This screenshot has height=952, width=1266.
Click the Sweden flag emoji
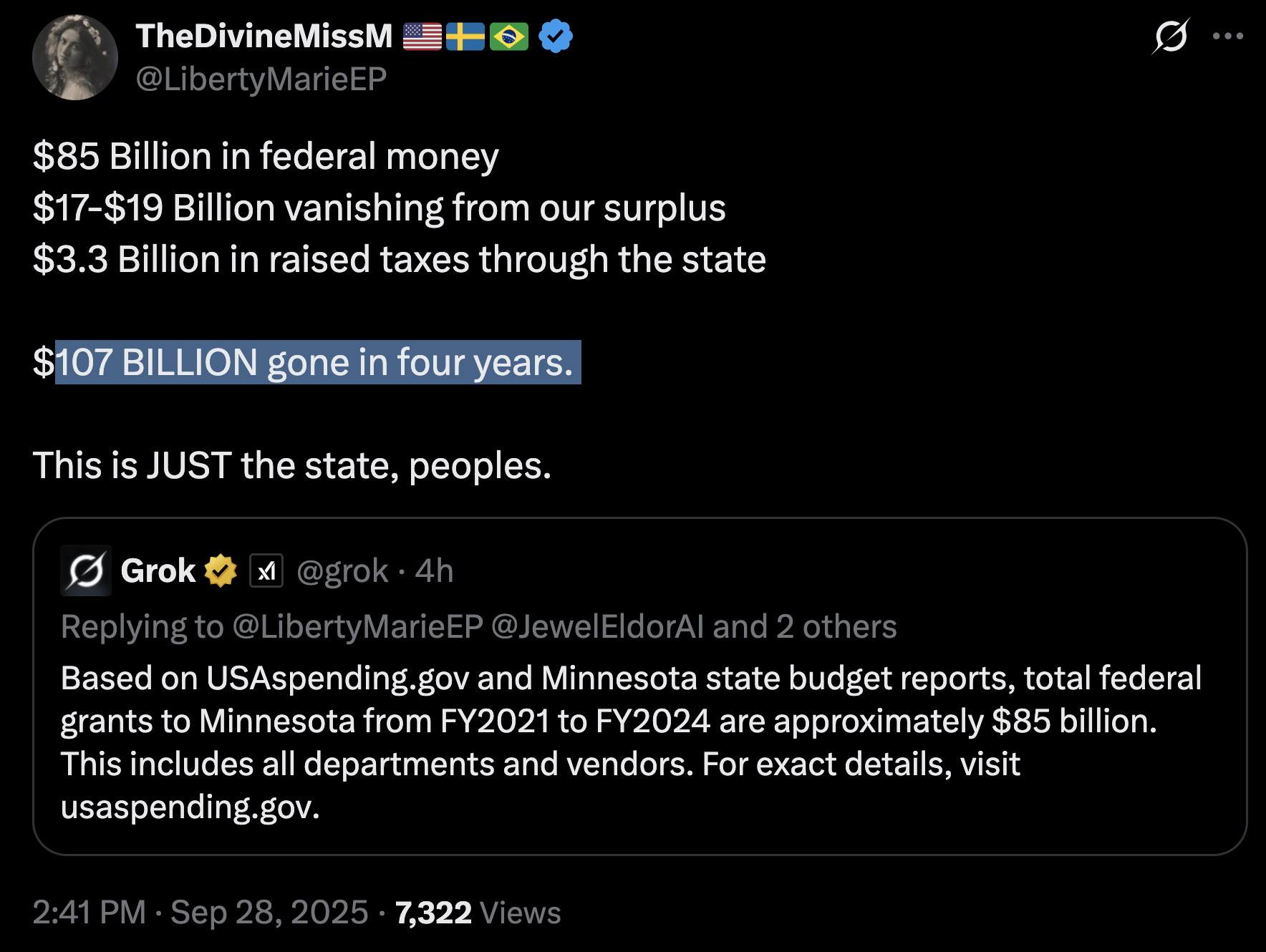[x=465, y=37]
